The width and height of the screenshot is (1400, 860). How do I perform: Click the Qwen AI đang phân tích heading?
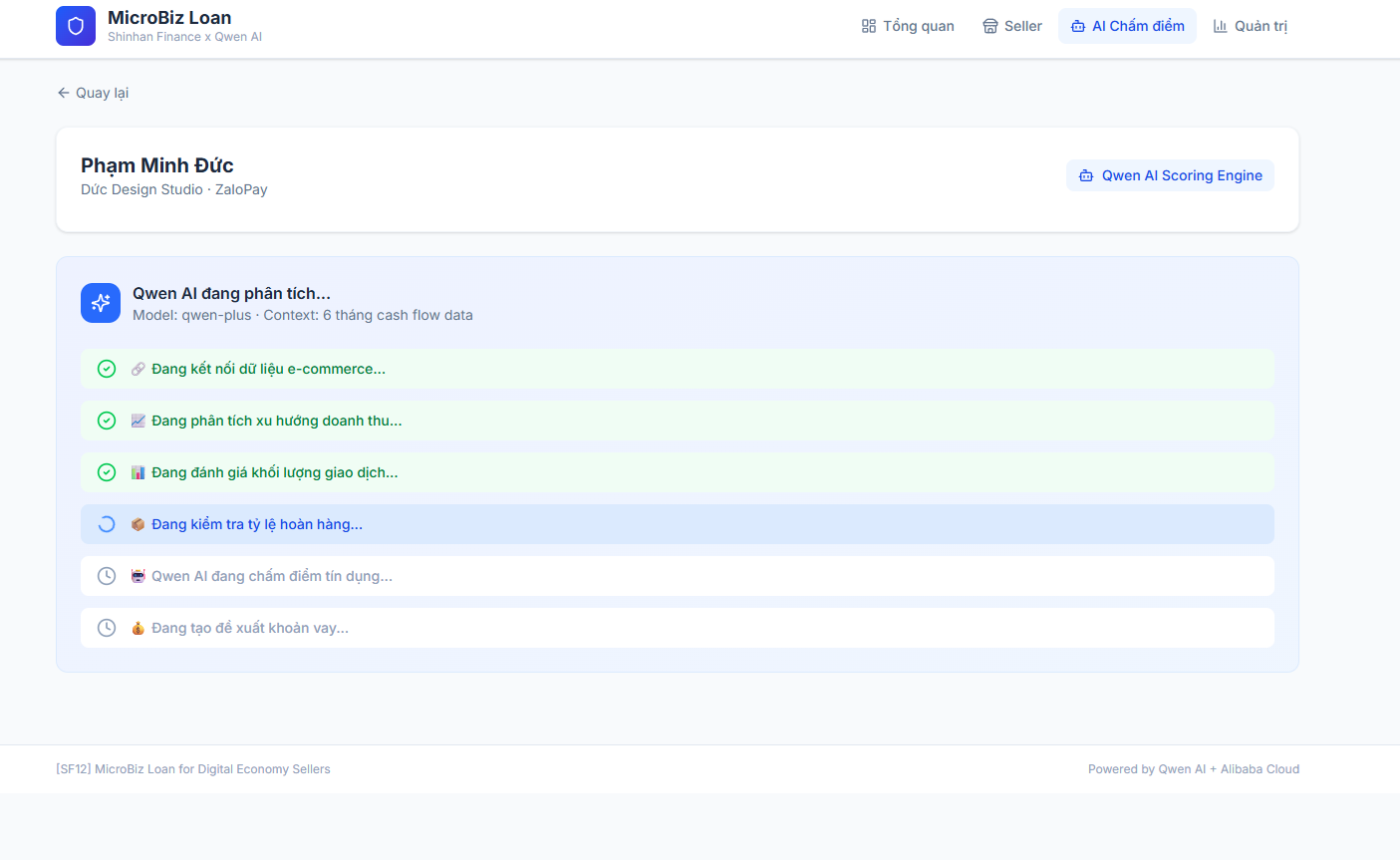231,293
